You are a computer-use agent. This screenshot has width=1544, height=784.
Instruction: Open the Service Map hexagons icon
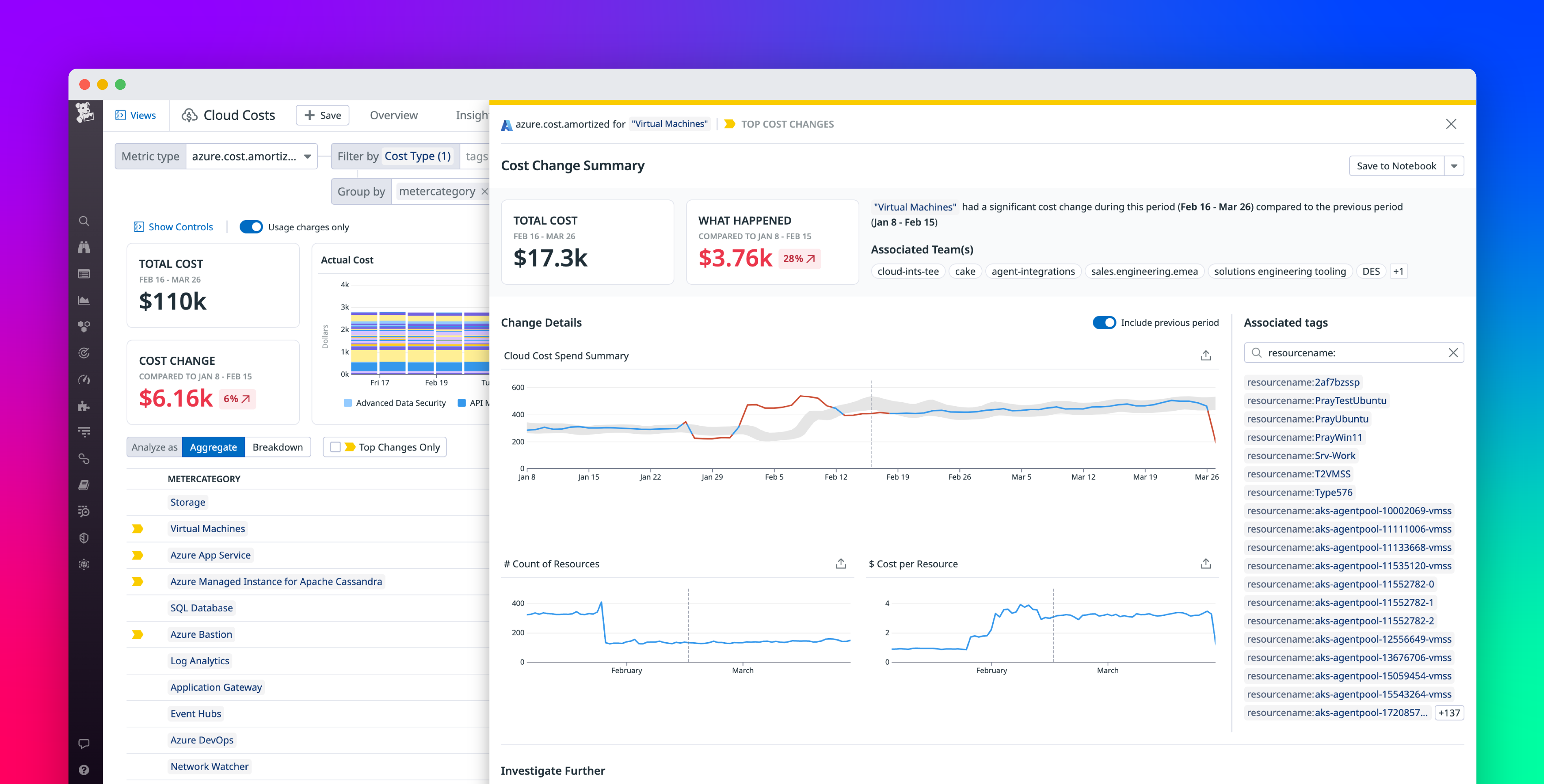(x=84, y=326)
